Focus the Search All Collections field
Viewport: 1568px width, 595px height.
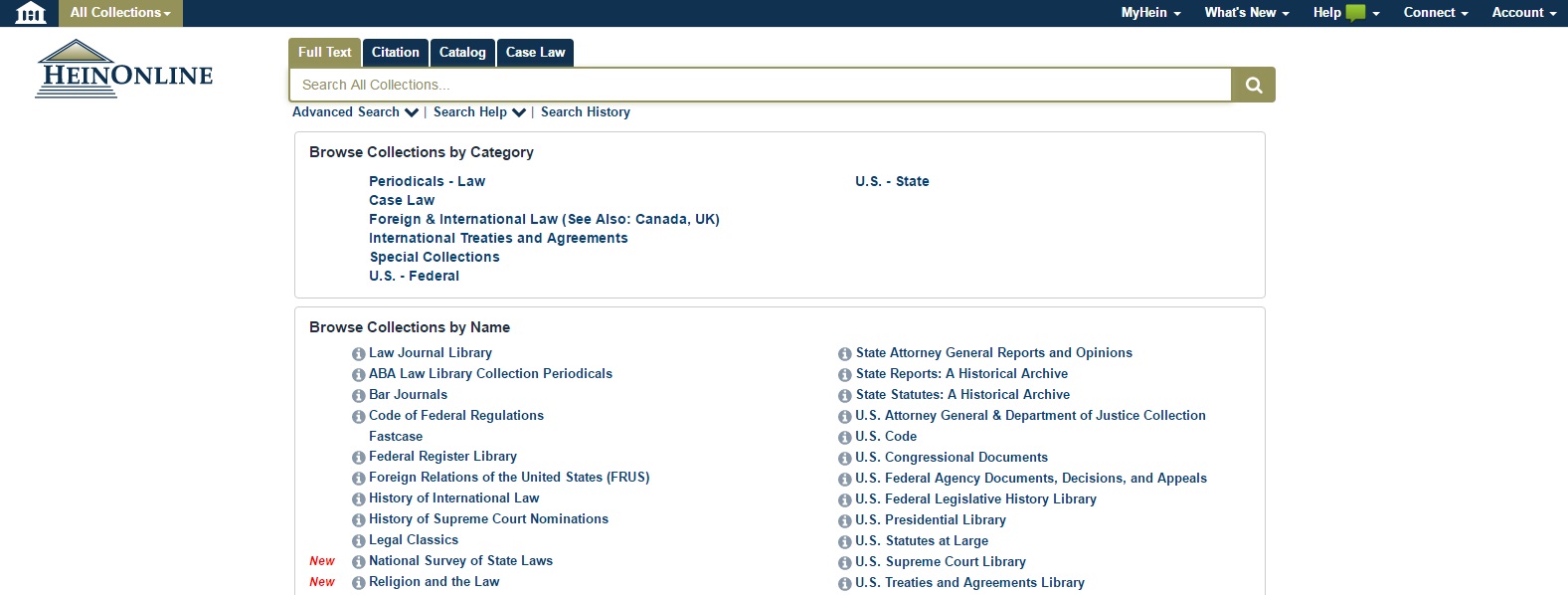click(761, 85)
